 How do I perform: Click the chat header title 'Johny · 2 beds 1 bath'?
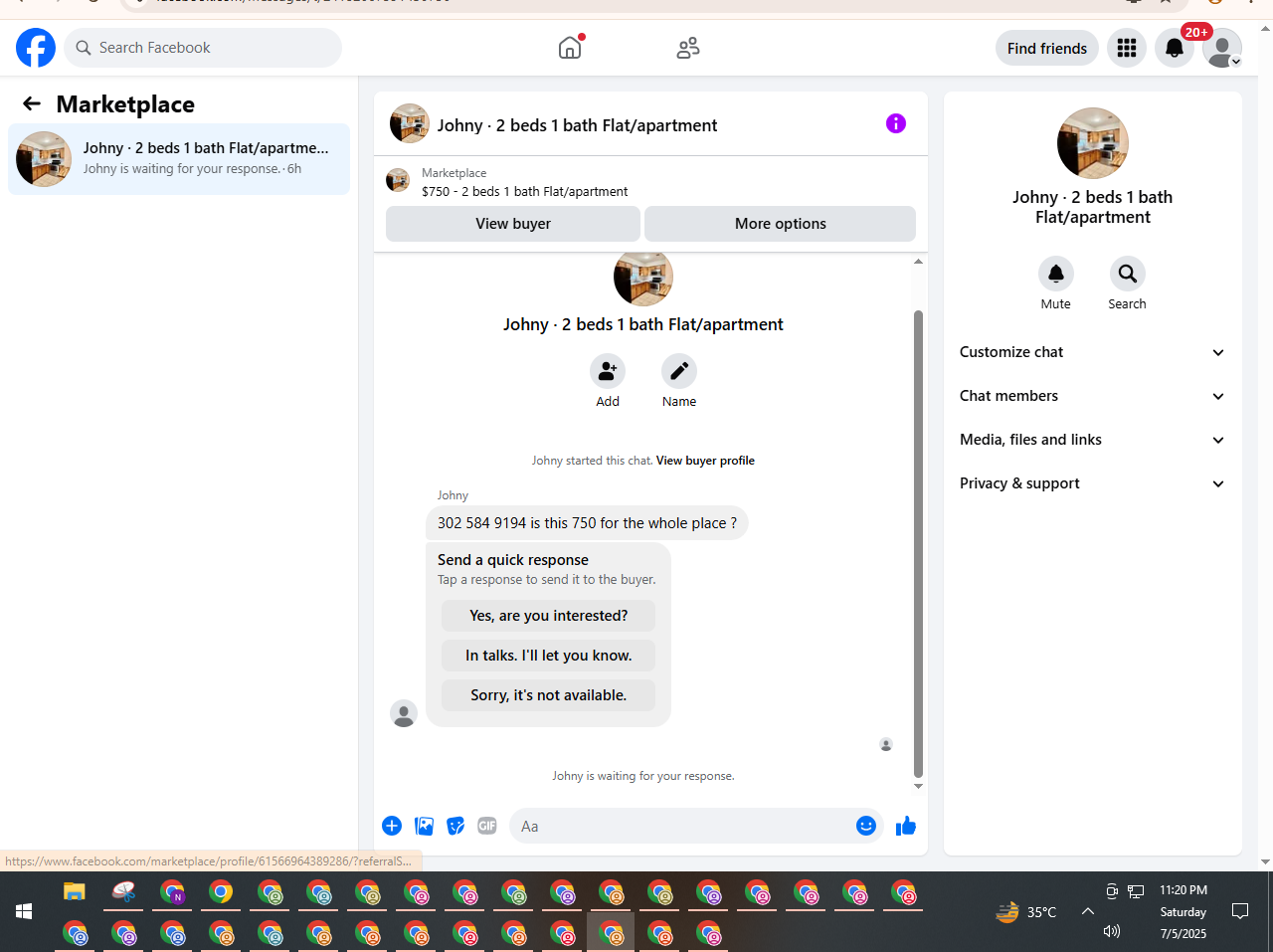tap(577, 125)
